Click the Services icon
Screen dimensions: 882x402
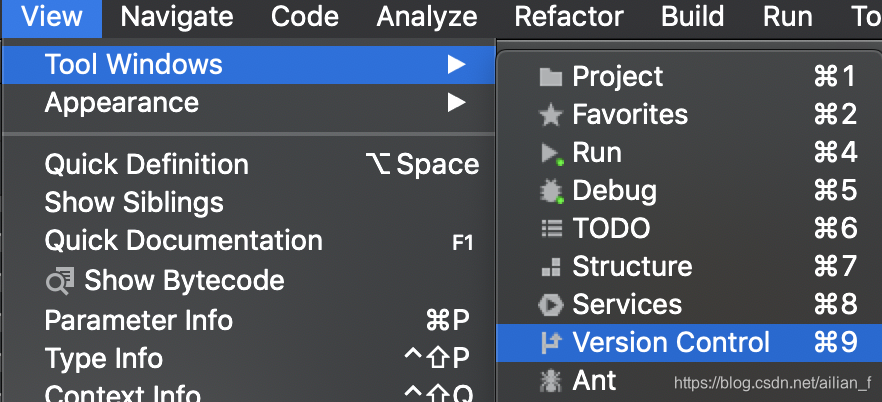[550, 305]
